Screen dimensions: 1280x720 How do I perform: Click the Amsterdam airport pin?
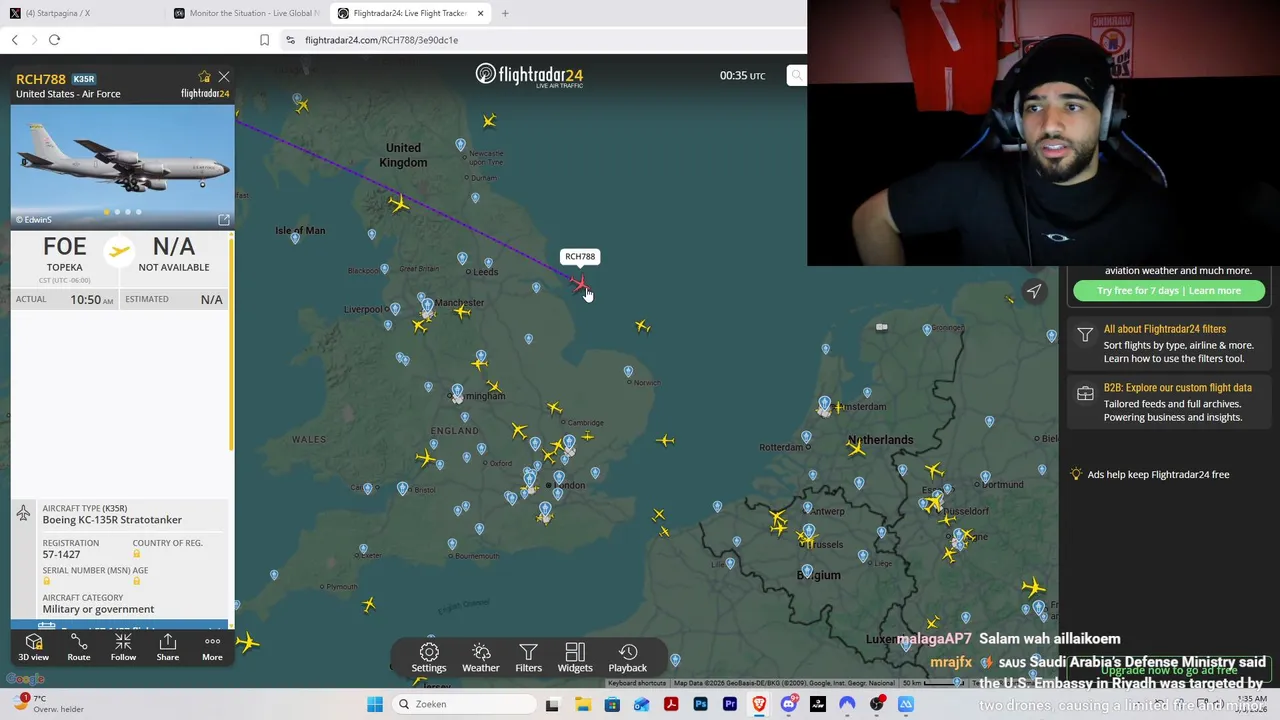(824, 404)
